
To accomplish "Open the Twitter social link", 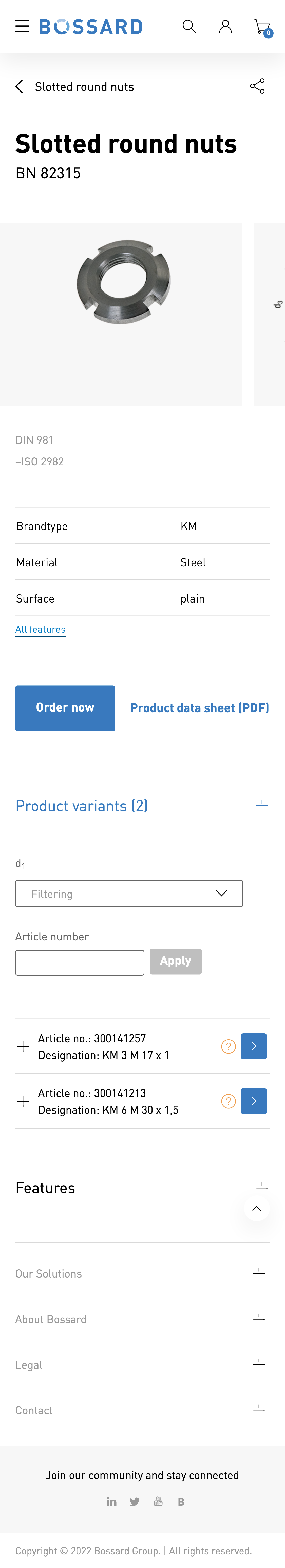I will click(x=135, y=1502).
